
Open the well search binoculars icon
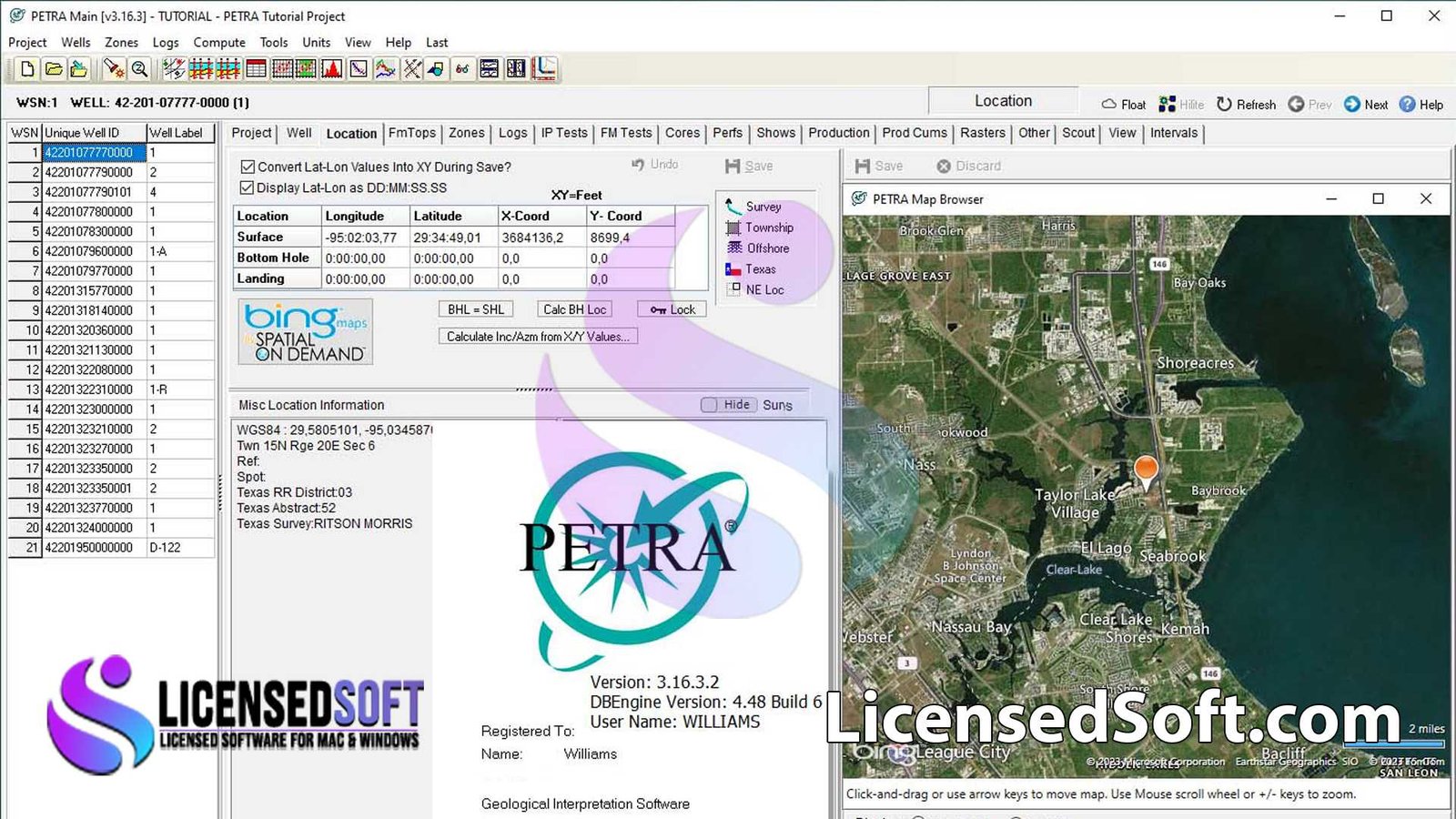(461, 68)
